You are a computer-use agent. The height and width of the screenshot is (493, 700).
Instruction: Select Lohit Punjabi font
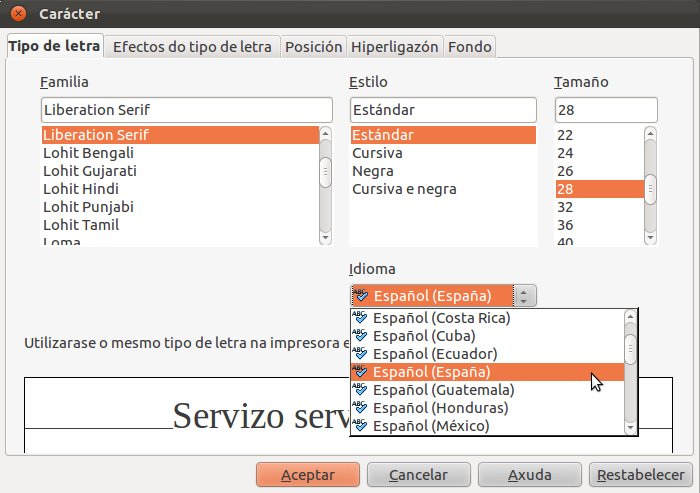(180, 207)
